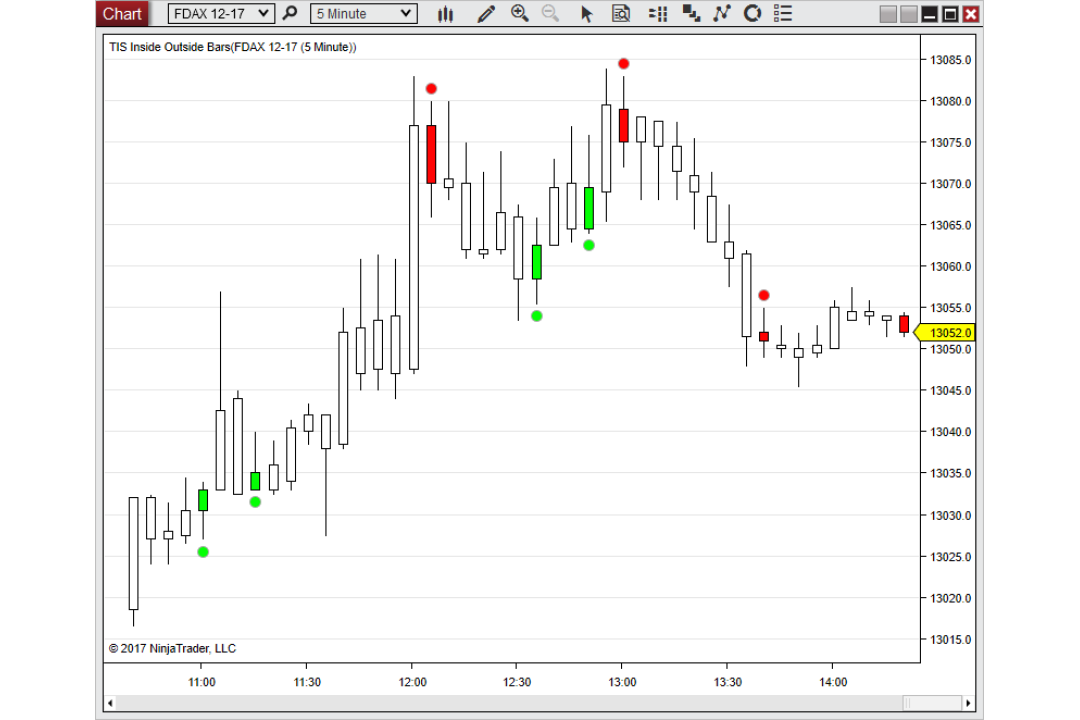Click the red dot above the 13:00 bar
The height and width of the screenshot is (720, 1080).
coord(623,63)
